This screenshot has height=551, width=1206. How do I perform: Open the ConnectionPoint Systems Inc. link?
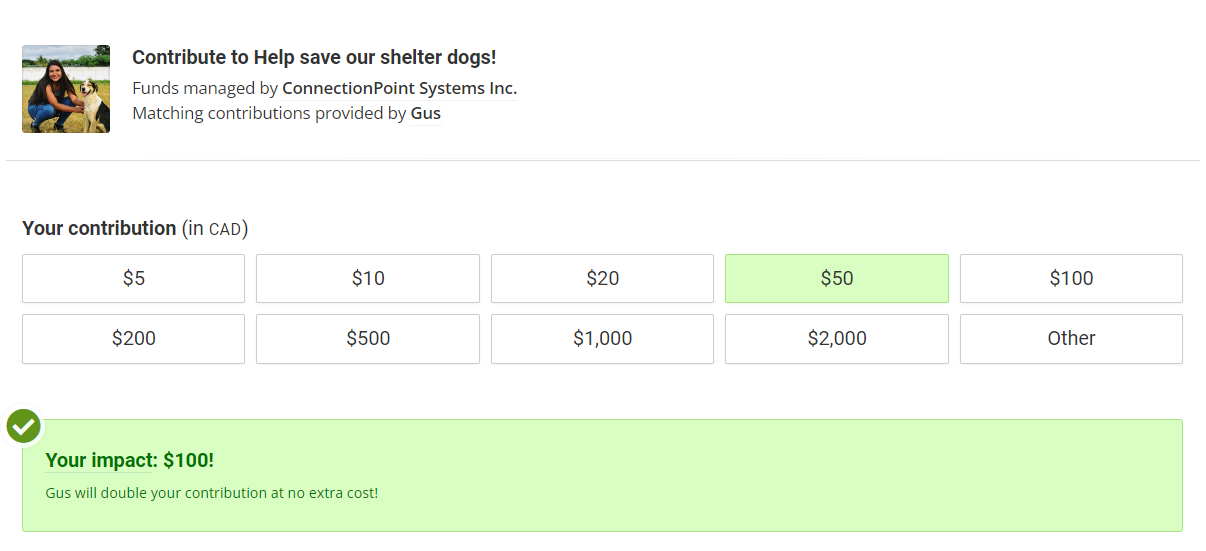[399, 88]
